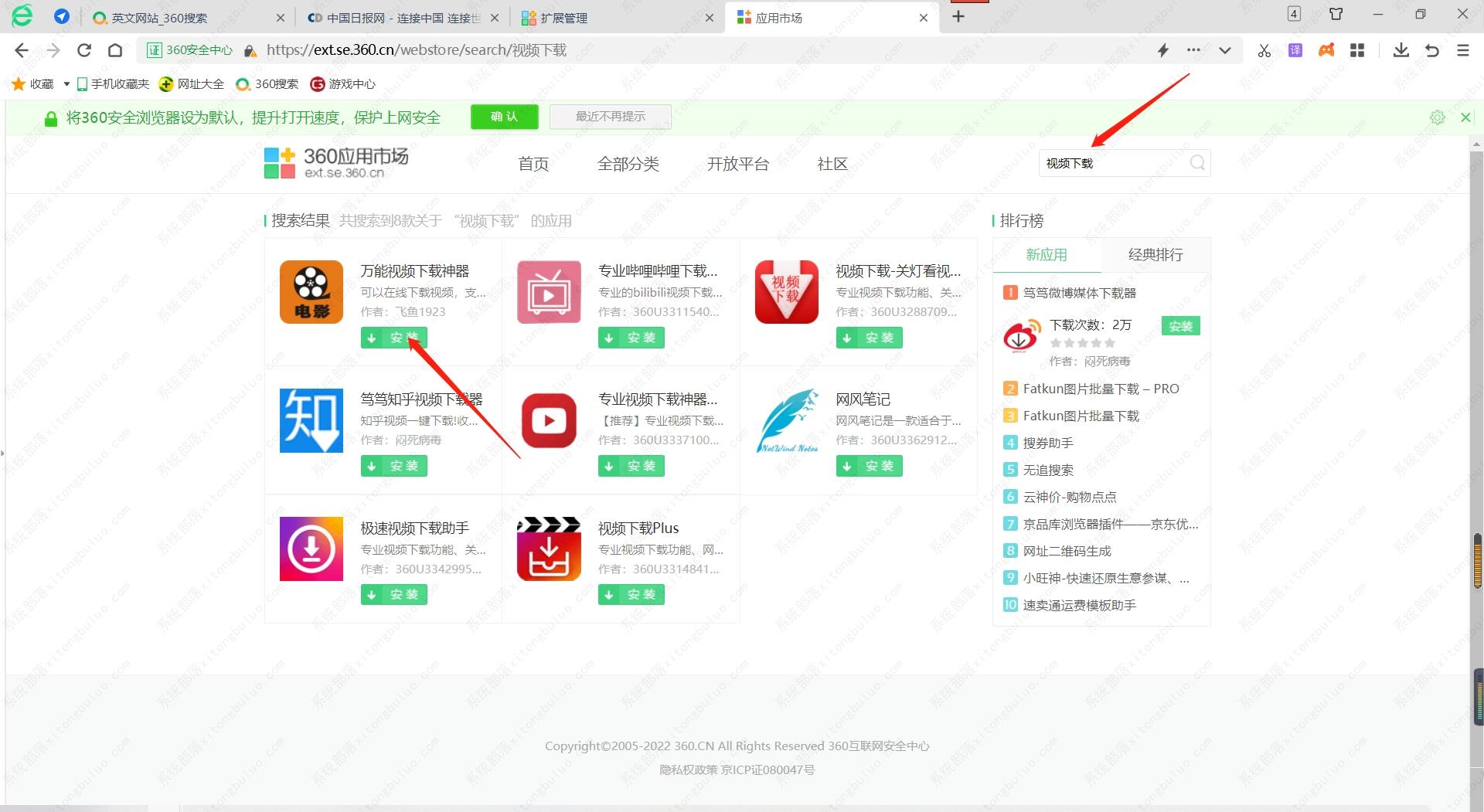Click the search magnifier icon in app market

(x=1197, y=163)
